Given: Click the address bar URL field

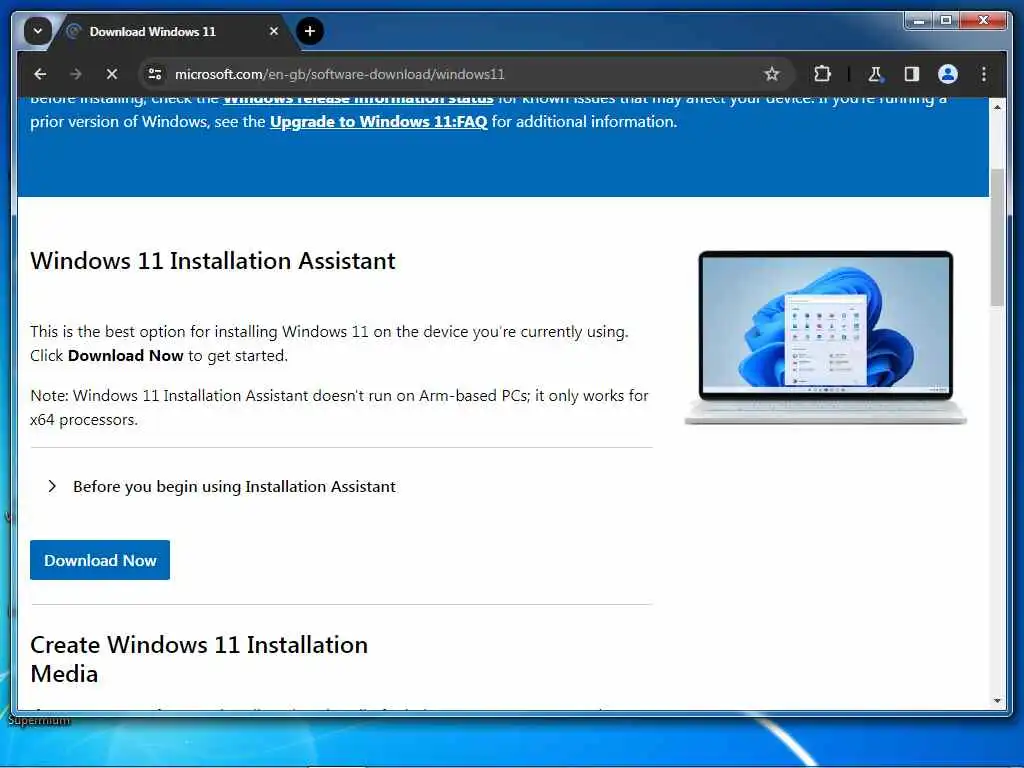Looking at the screenshot, I should click(467, 74).
